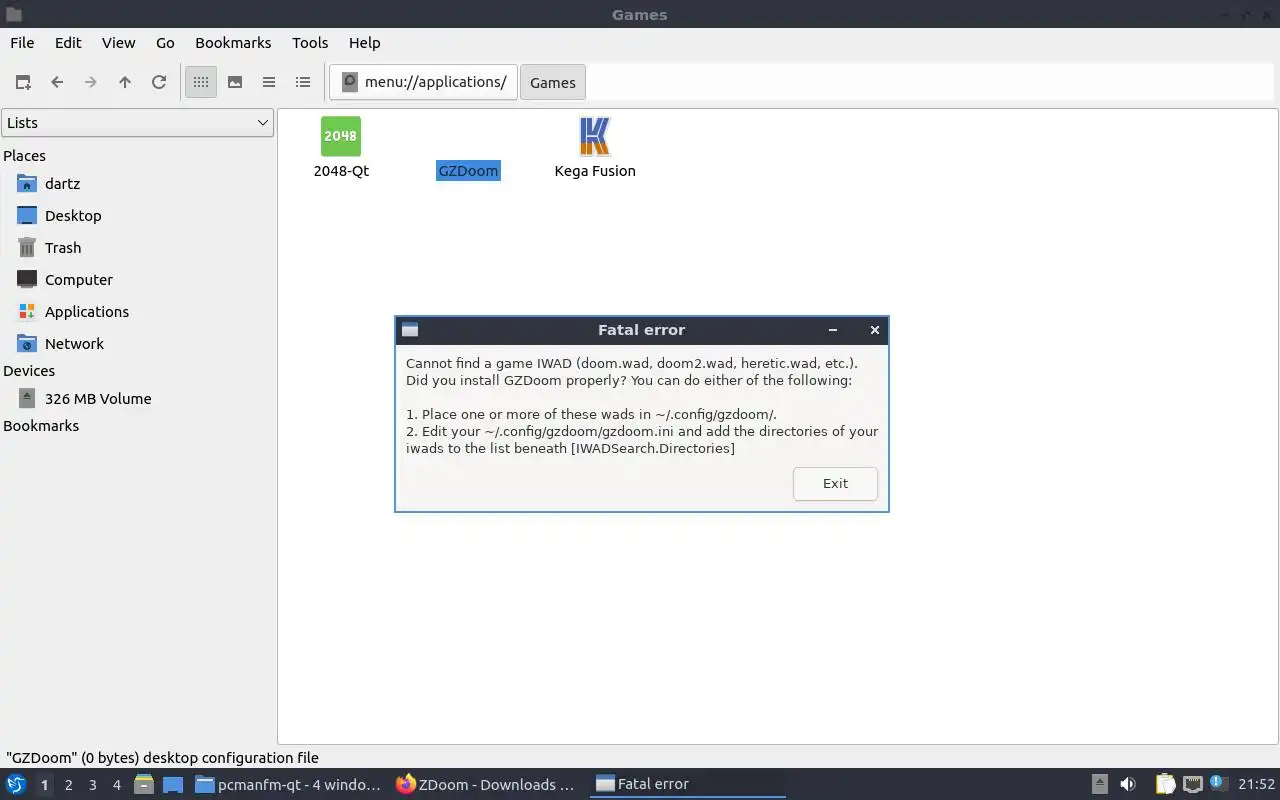The height and width of the screenshot is (800, 1280).
Task: Click the file manager quick-launch icon
Action: 144,784
